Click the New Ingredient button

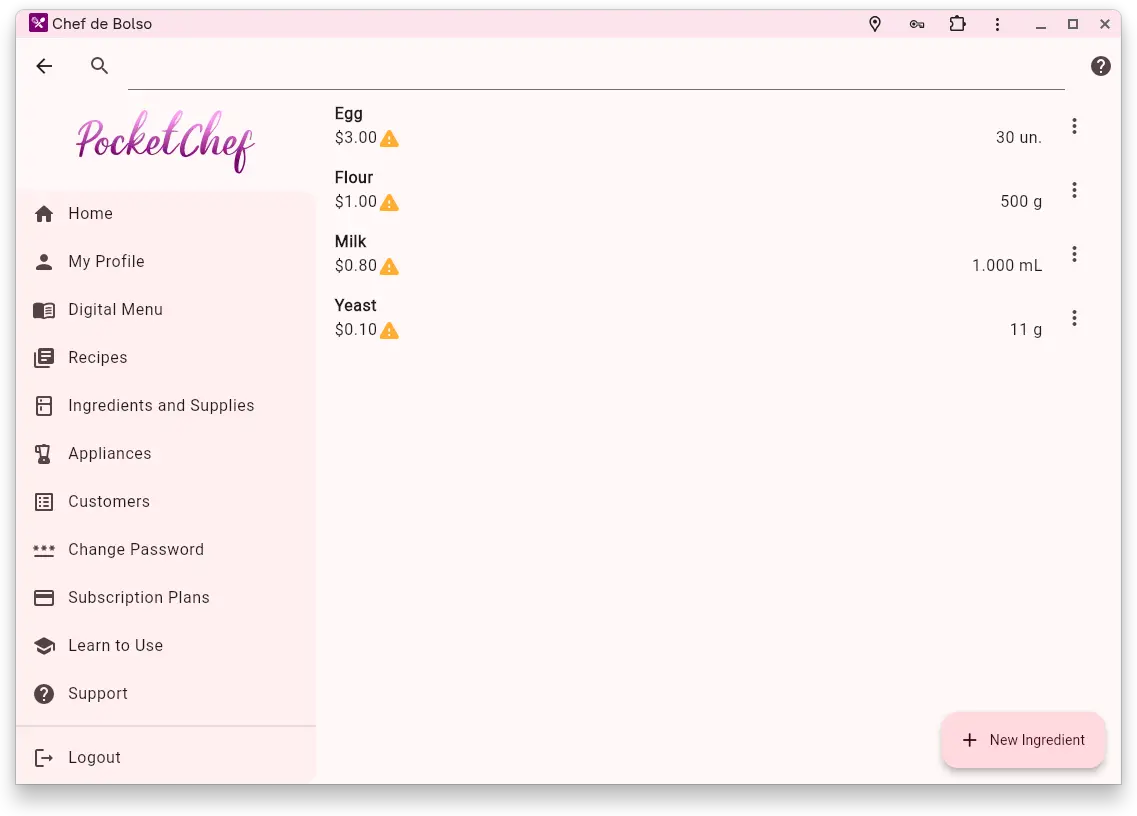tap(1023, 740)
